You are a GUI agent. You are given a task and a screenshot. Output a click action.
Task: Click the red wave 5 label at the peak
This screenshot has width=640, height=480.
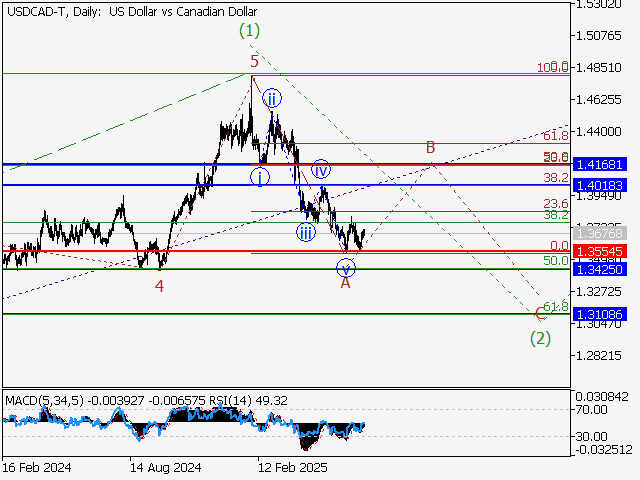[254, 60]
